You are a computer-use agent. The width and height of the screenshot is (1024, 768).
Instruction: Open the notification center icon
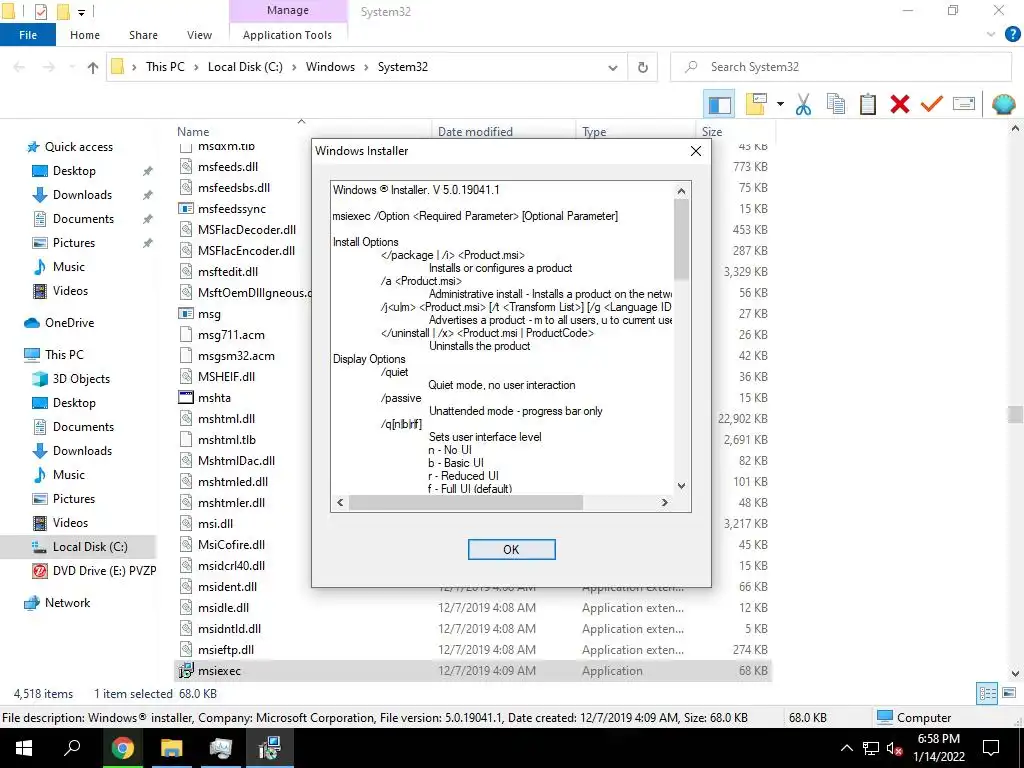[x=991, y=748]
